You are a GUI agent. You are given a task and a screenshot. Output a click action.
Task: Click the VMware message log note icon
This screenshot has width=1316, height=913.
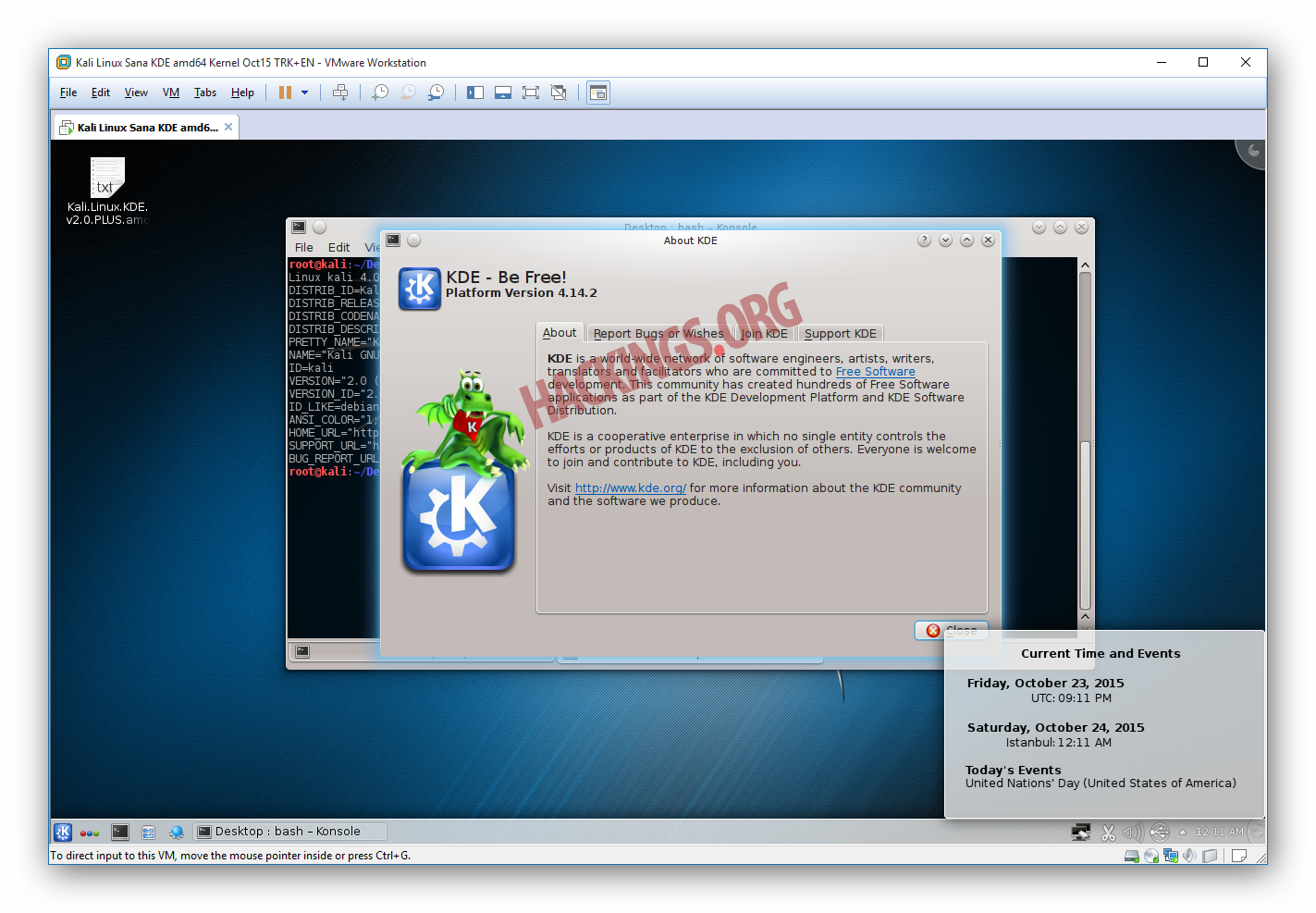(x=1239, y=856)
